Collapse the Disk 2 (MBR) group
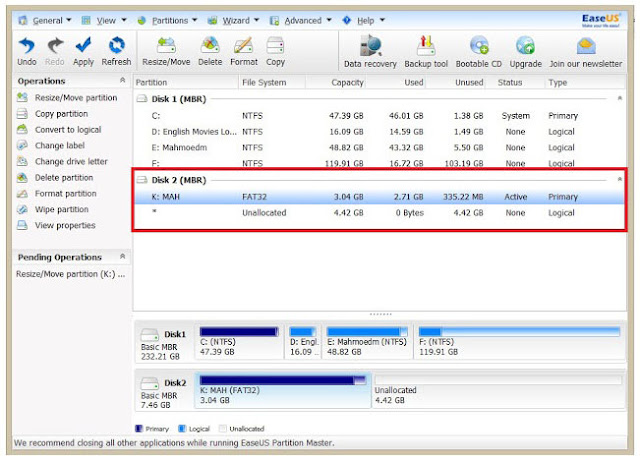 pos(620,180)
